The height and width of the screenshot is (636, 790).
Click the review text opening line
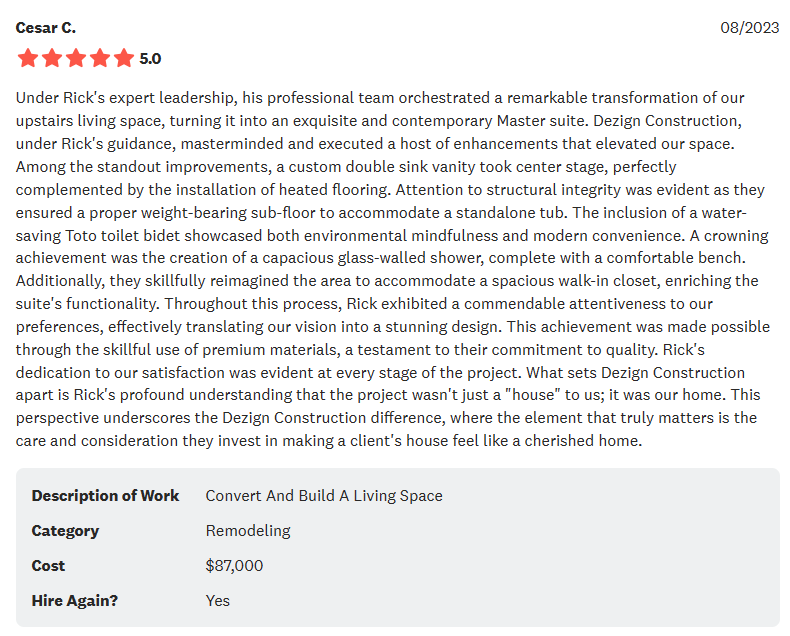(380, 98)
